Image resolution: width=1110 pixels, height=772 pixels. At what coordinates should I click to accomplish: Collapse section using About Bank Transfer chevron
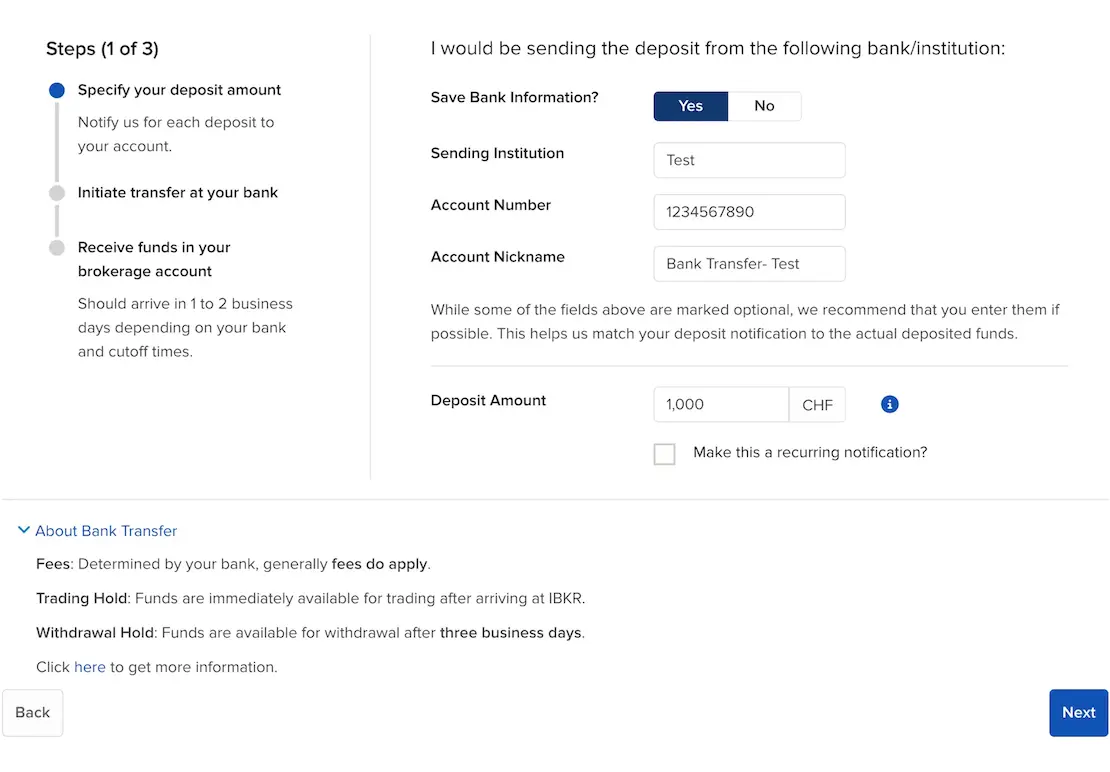tap(24, 531)
